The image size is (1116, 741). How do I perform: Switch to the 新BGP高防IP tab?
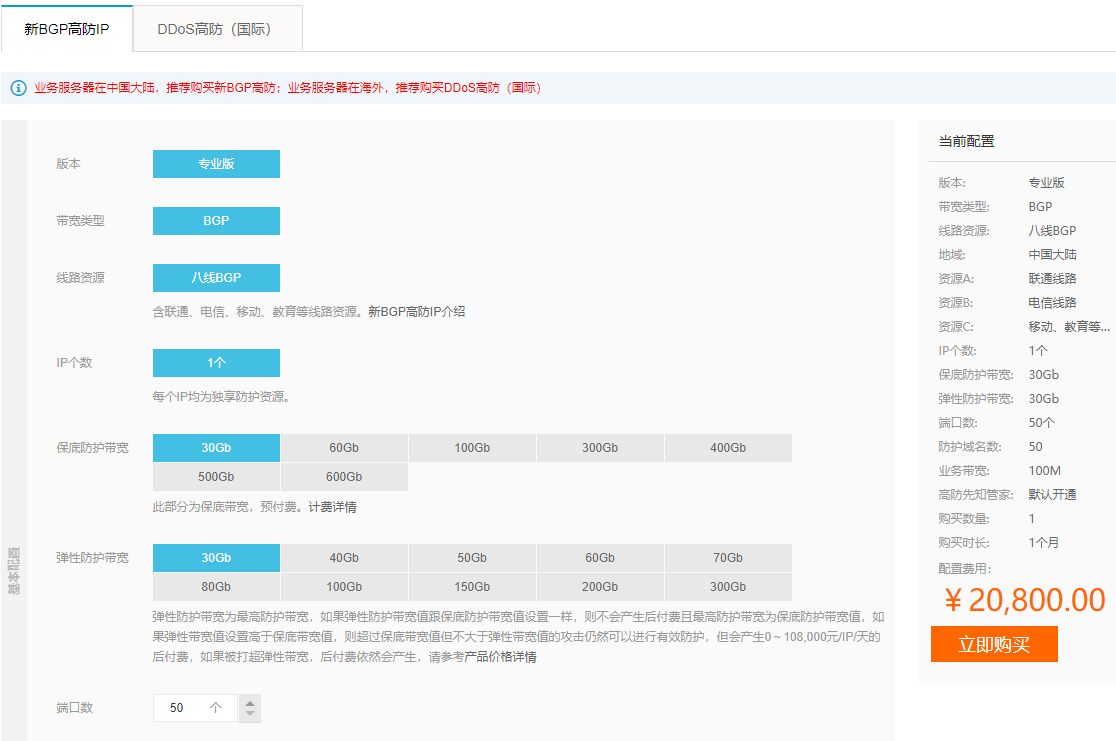[66, 29]
